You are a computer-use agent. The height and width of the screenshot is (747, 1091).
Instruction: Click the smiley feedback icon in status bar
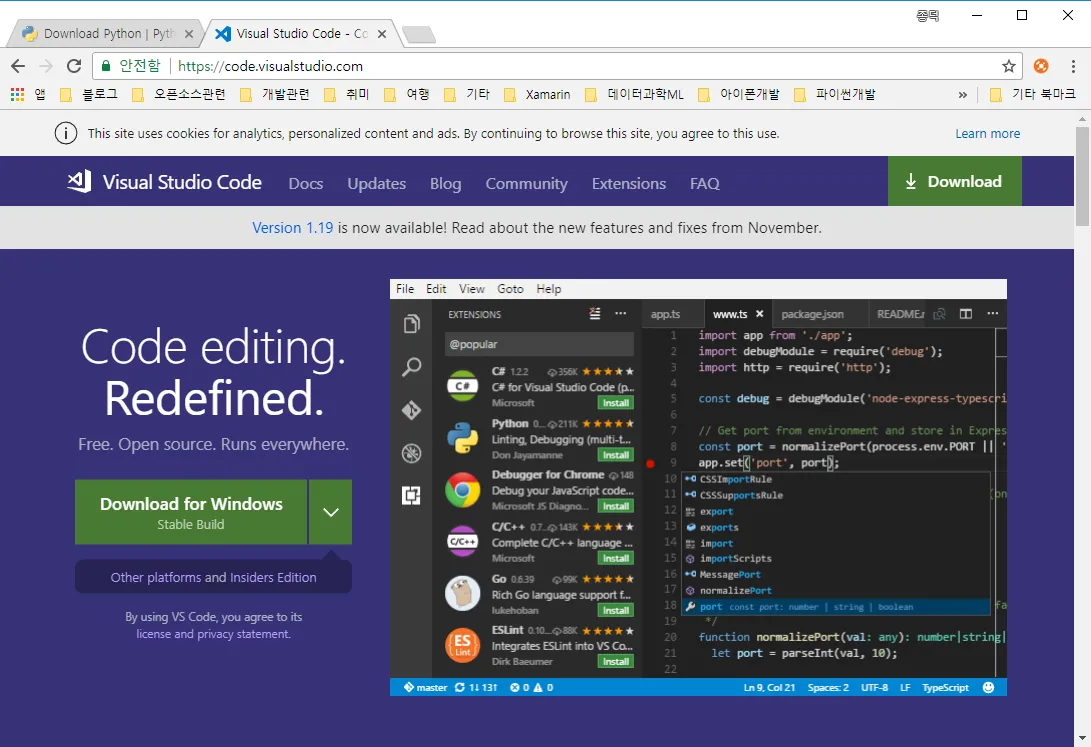(x=988, y=687)
